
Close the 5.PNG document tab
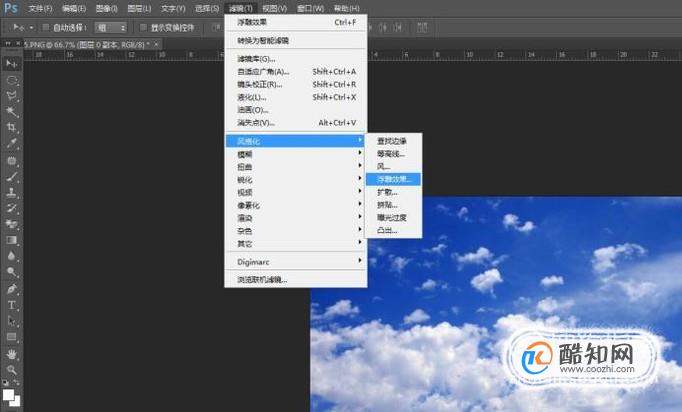pyautogui.click(x=156, y=44)
